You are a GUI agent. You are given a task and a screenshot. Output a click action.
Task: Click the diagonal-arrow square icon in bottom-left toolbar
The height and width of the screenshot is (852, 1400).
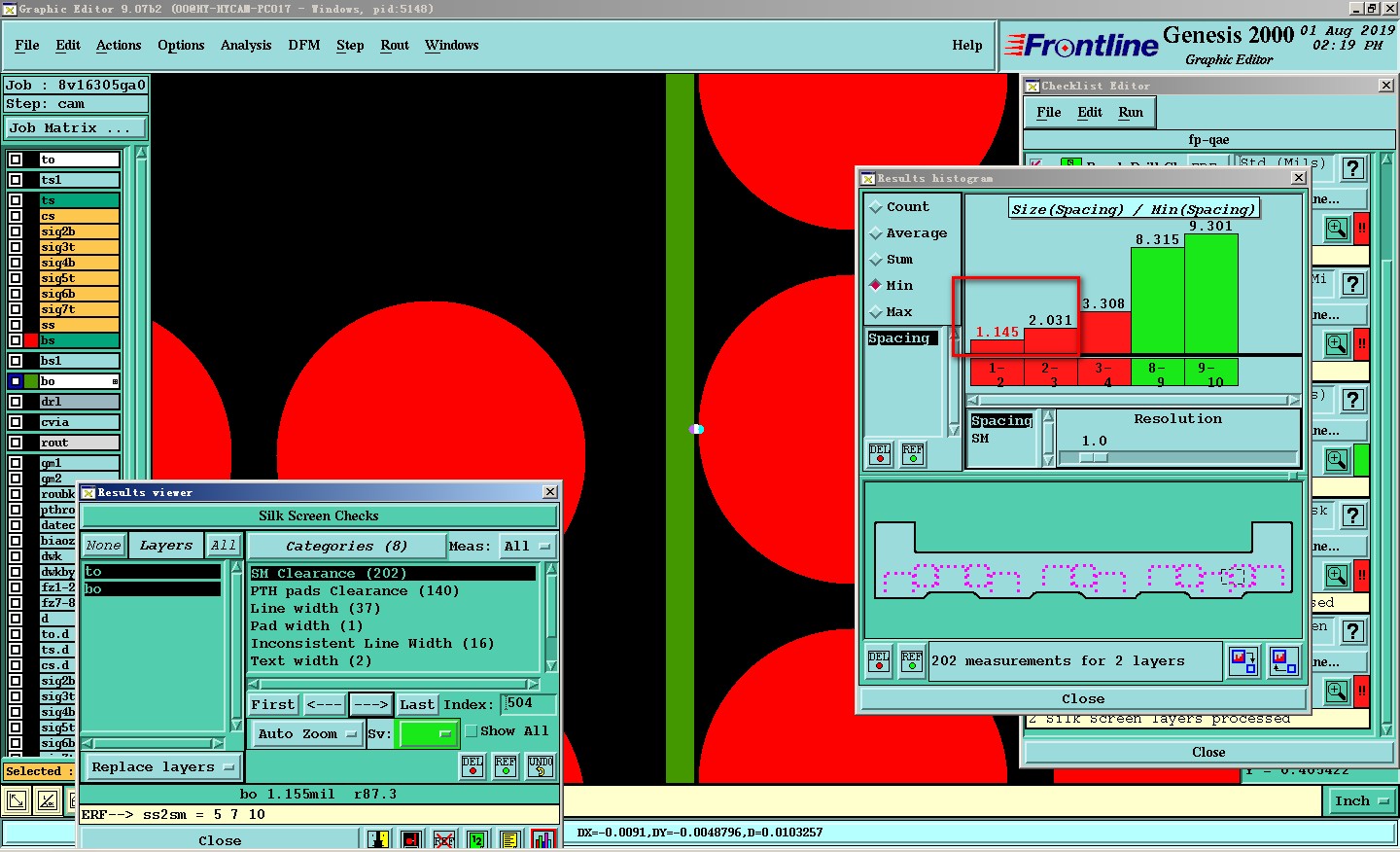pyautogui.click(x=17, y=801)
